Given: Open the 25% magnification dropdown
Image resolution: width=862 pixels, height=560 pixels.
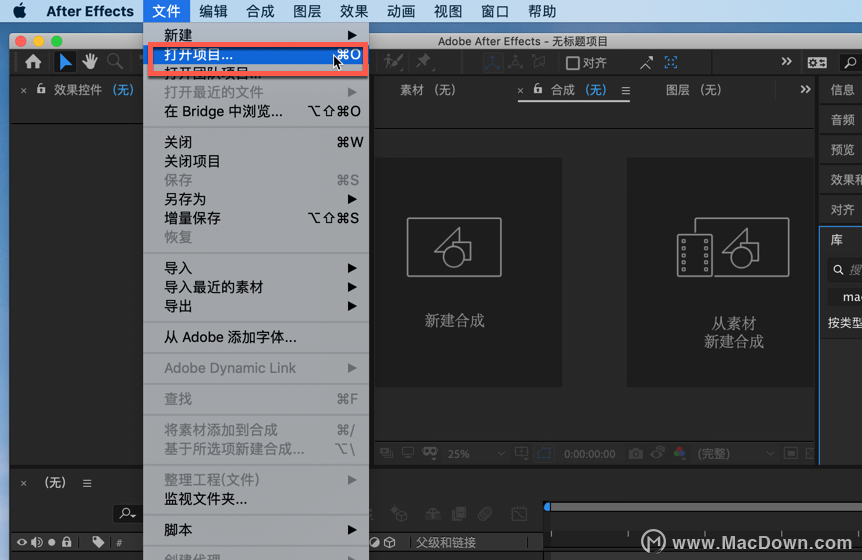Looking at the screenshot, I should pyautogui.click(x=476, y=454).
